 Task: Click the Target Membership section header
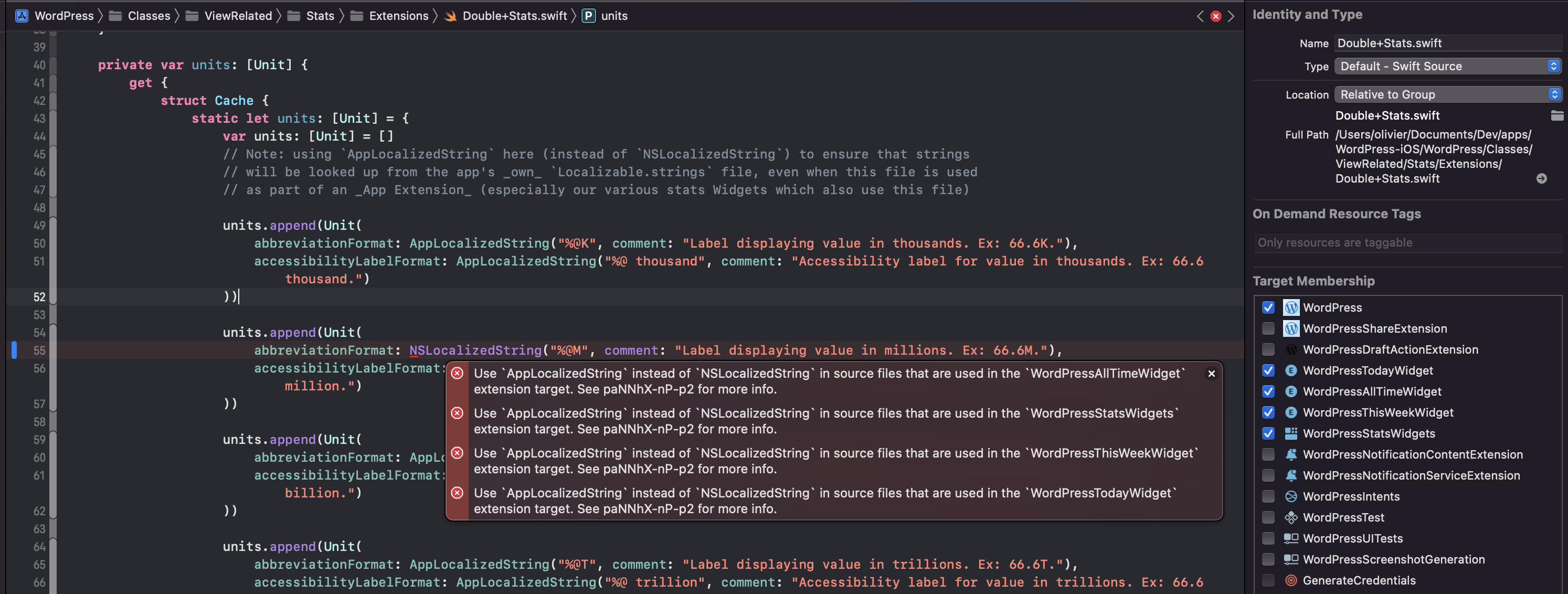click(1313, 281)
